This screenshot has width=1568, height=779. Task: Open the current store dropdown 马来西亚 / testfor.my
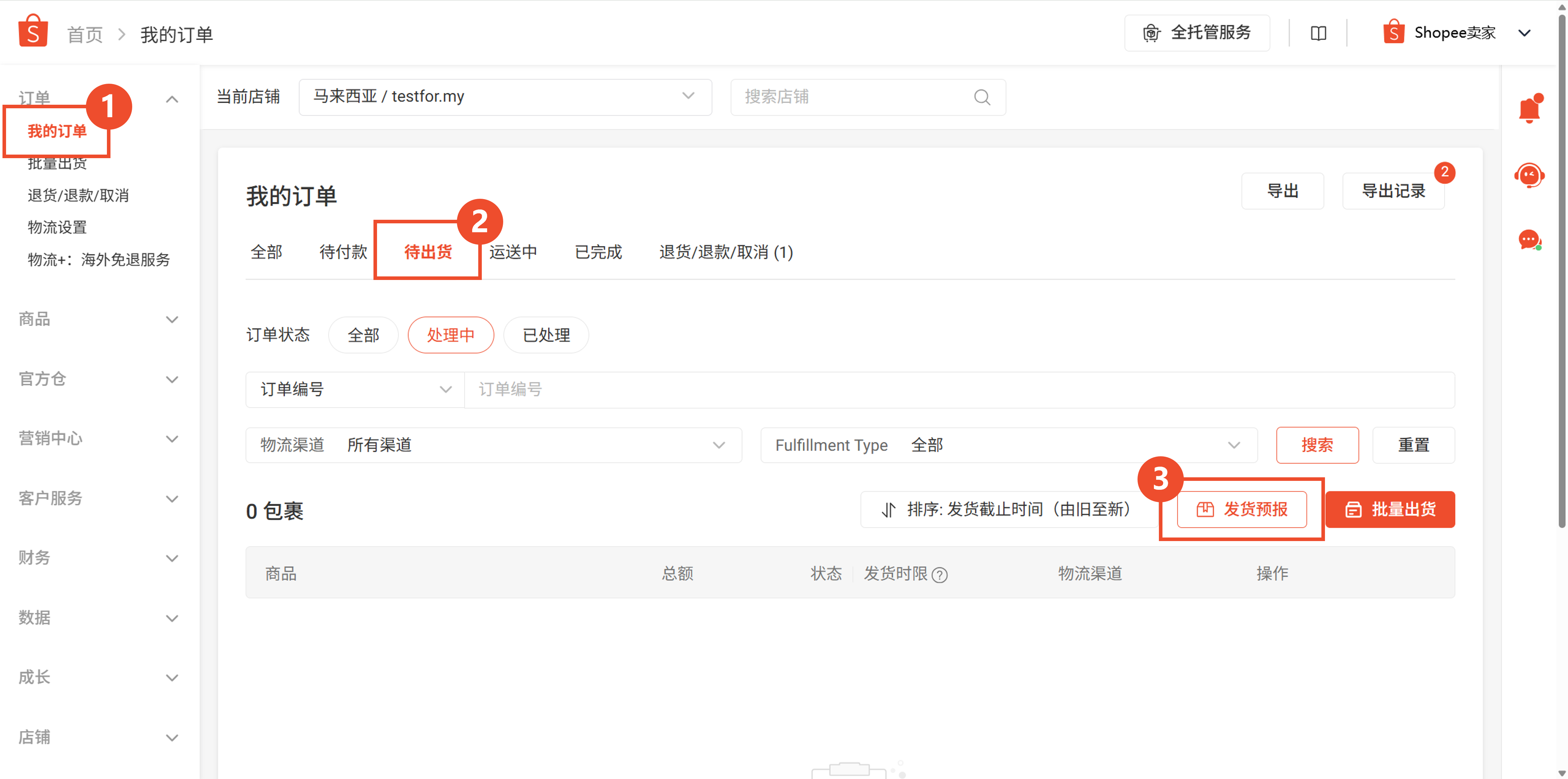pyautogui.click(x=505, y=97)
